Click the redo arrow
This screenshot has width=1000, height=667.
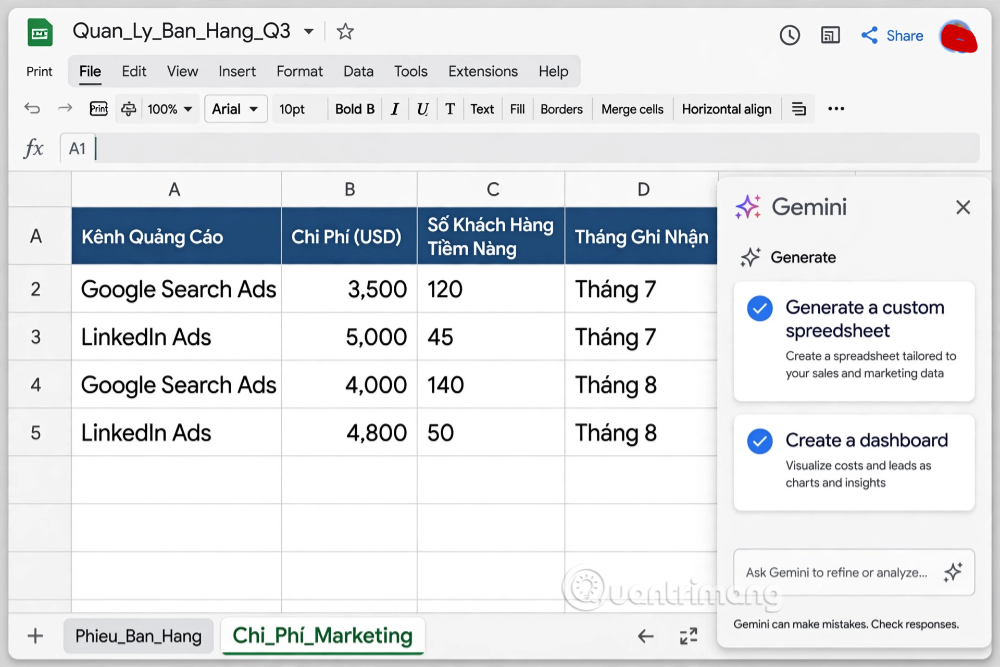[x=65, y=108]
